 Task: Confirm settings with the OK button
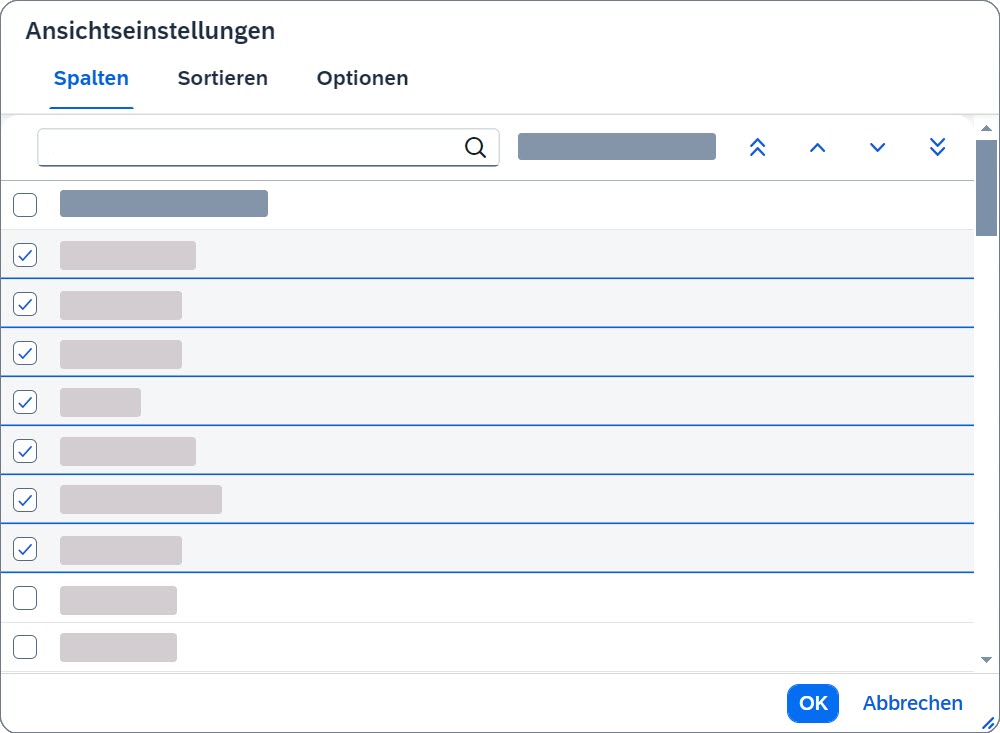[812, 703]
